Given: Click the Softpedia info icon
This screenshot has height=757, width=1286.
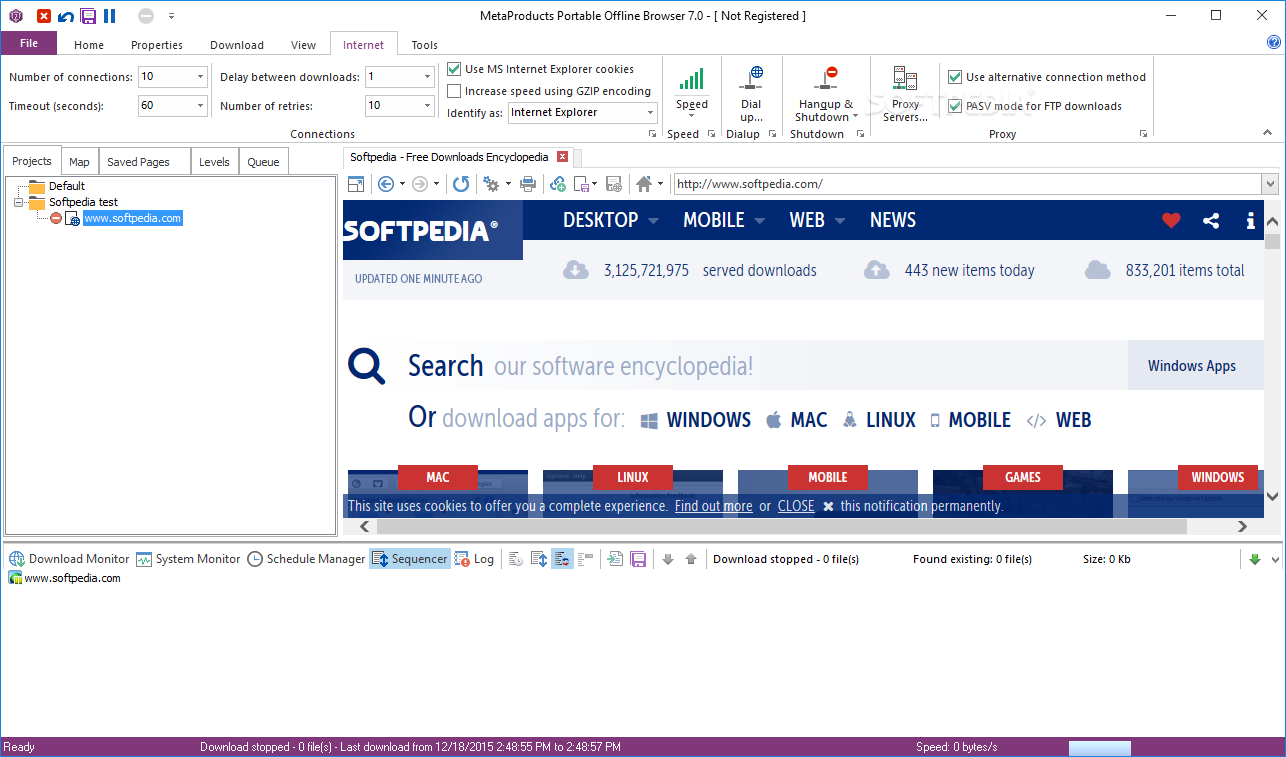Looking at the screenshot, I should click(x=1250, y=221).
